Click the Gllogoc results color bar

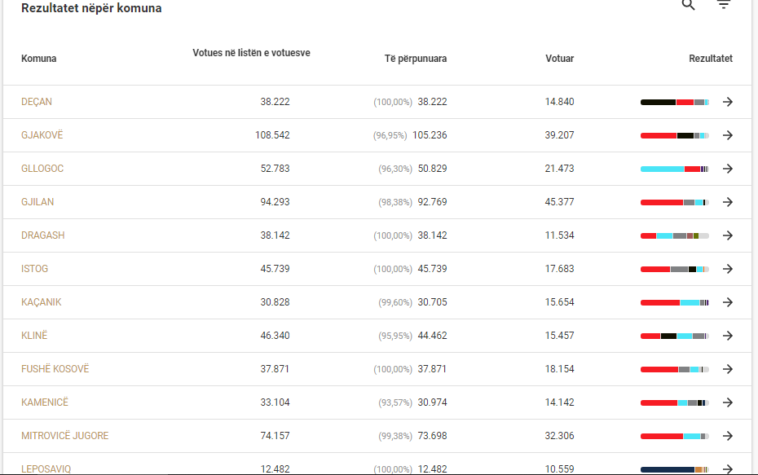674,169
